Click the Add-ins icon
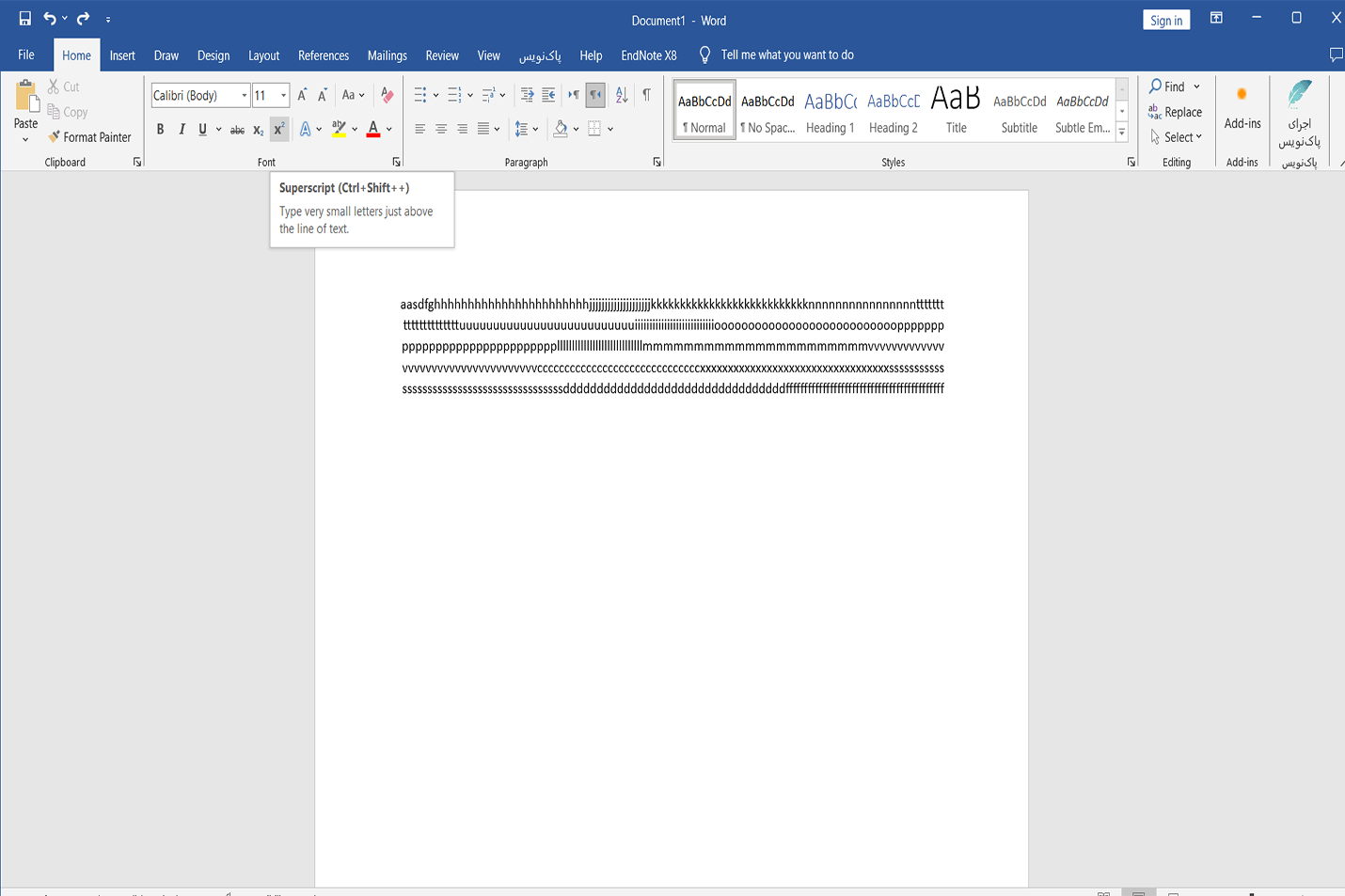 point(1242,94)
